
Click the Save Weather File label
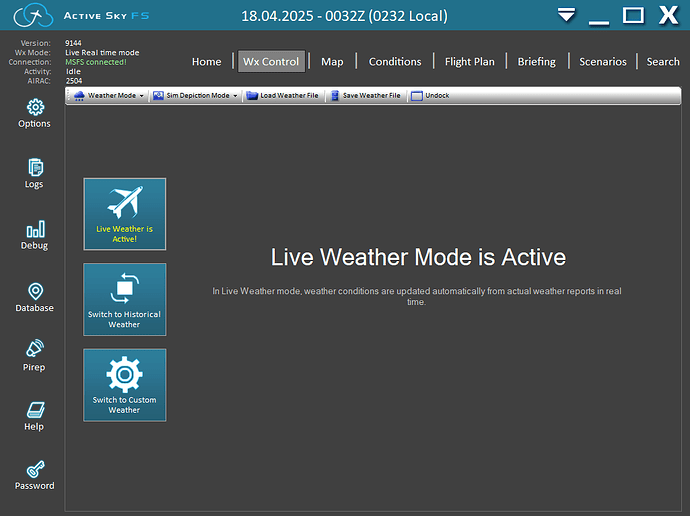371,95
